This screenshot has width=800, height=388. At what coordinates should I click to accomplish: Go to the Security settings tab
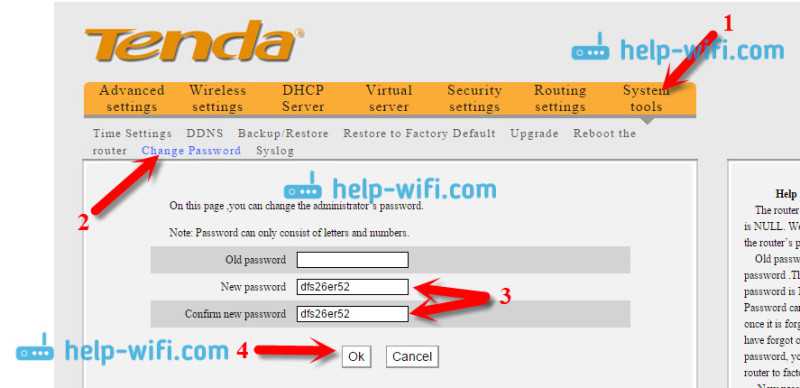[x=474, y=99]
